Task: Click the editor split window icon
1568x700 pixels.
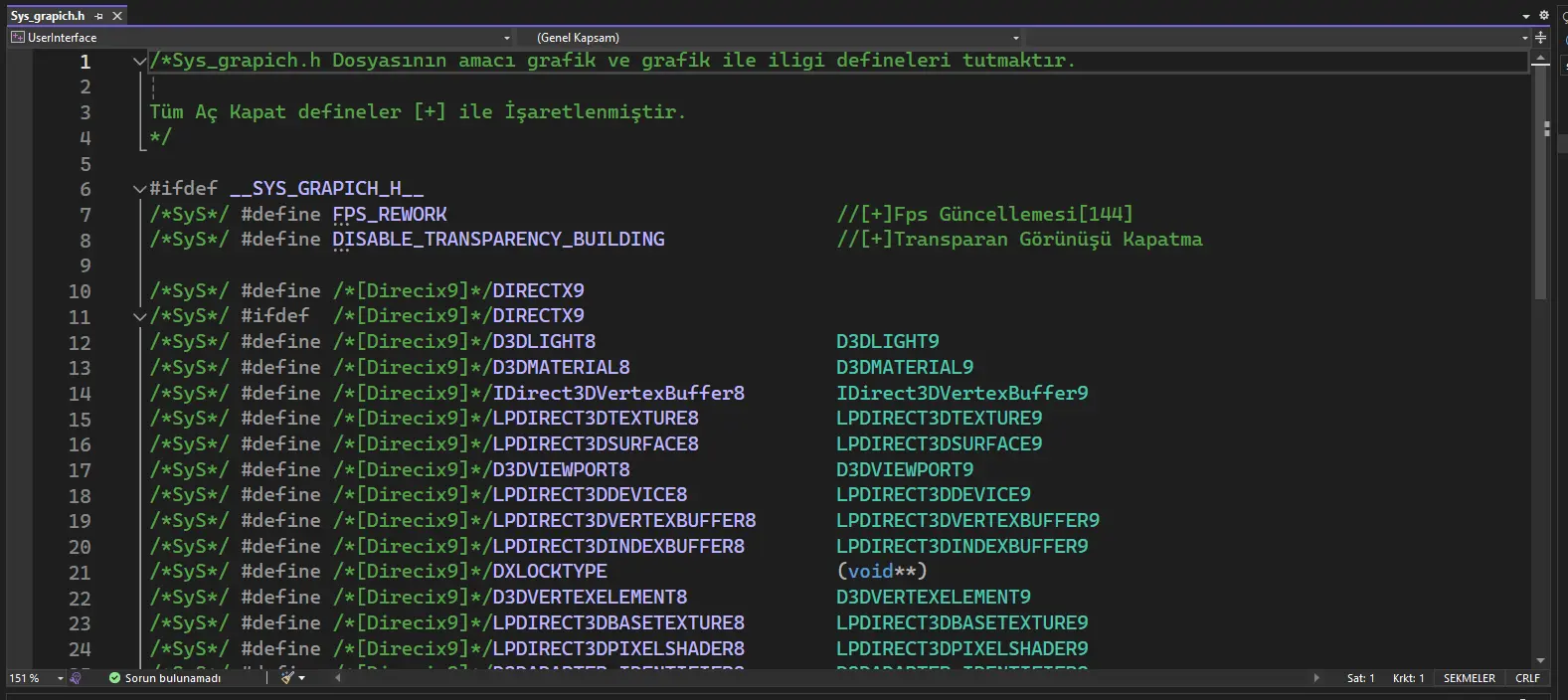Action: (x=1540, y=38)
